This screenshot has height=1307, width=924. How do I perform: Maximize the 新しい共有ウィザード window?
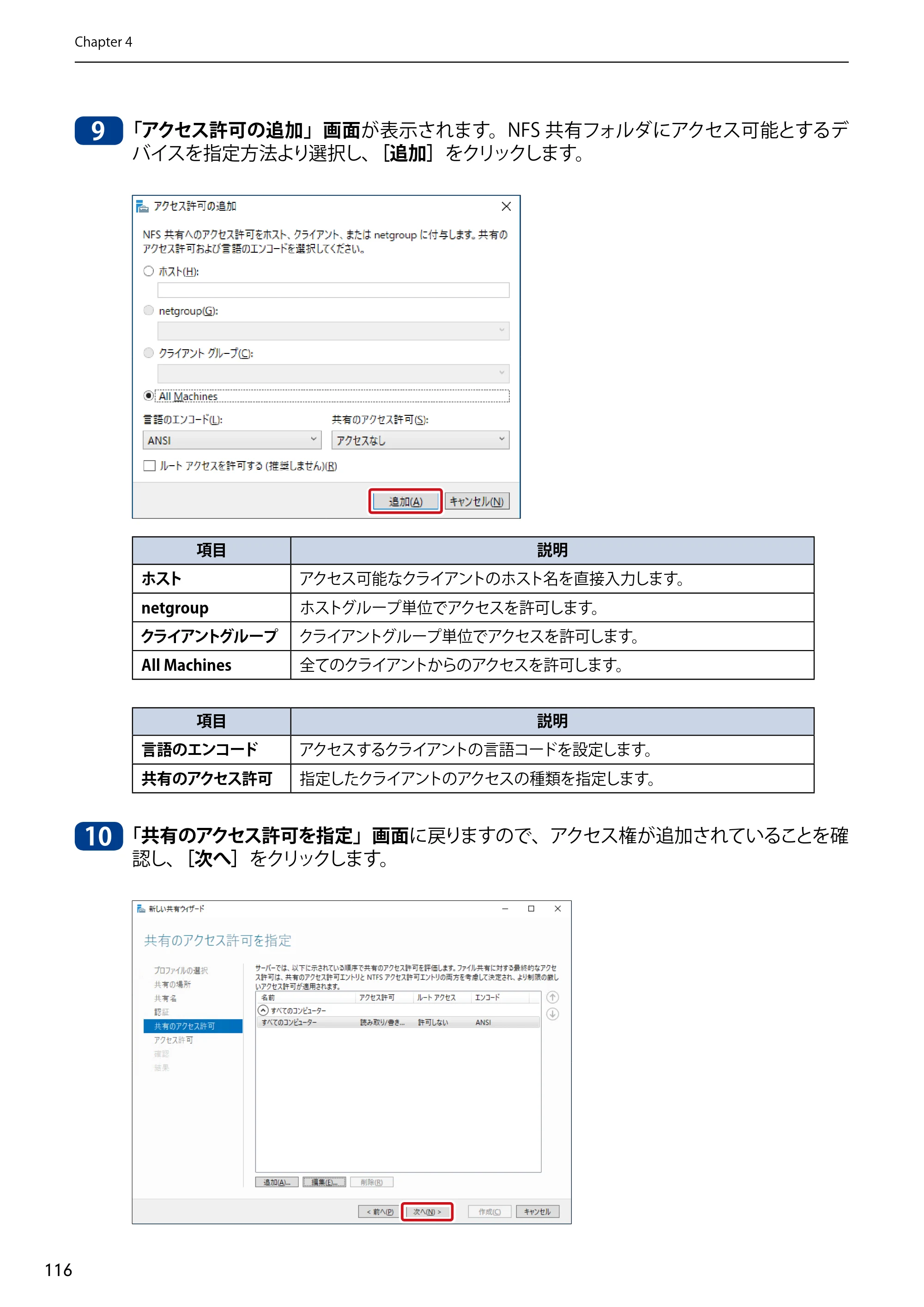531,908
